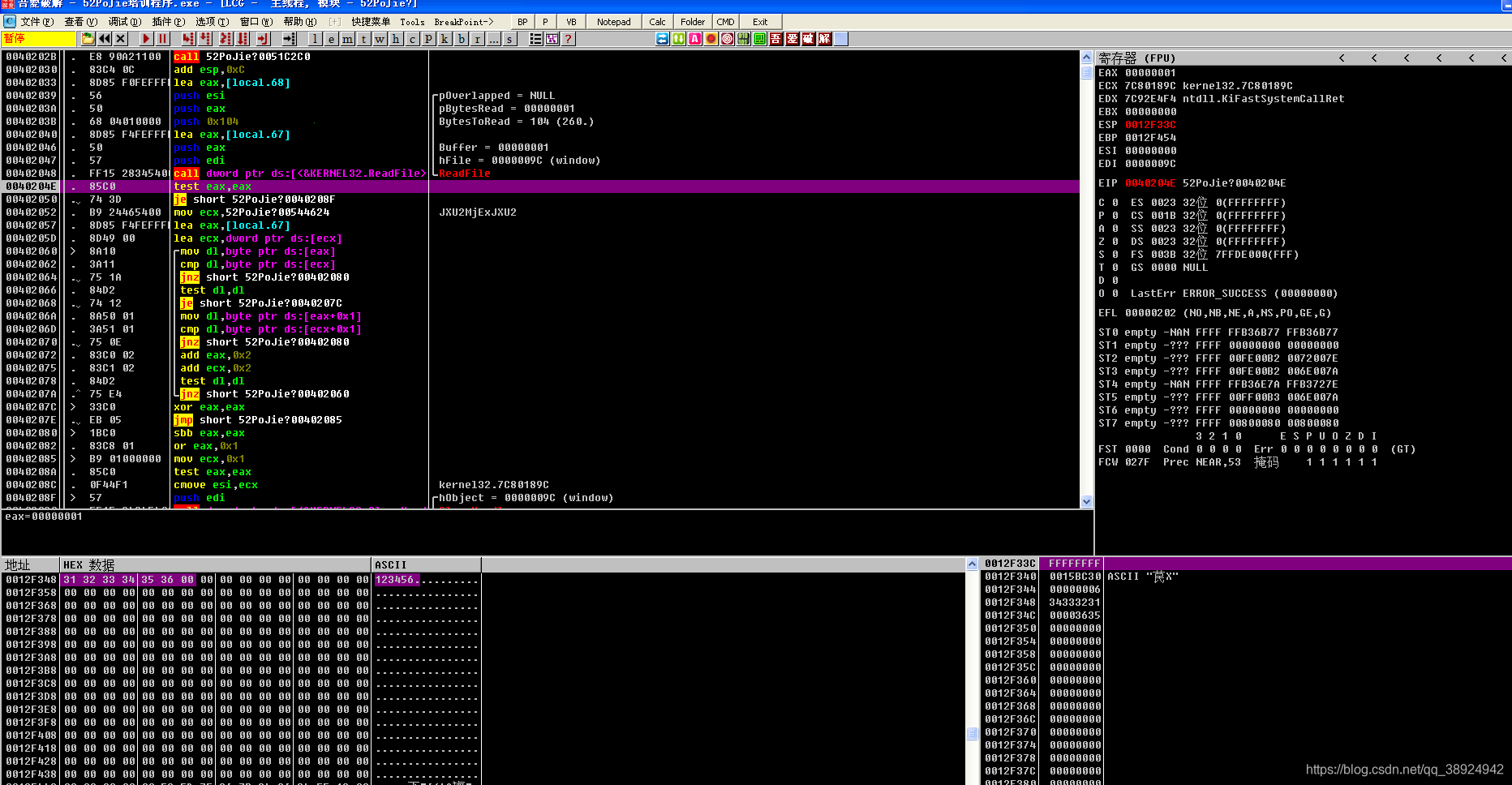Image resolution: width=1512 pixels, height=785 pixels.
Task: Launch Notepad from the button bar
Action: tap(614, 22)
